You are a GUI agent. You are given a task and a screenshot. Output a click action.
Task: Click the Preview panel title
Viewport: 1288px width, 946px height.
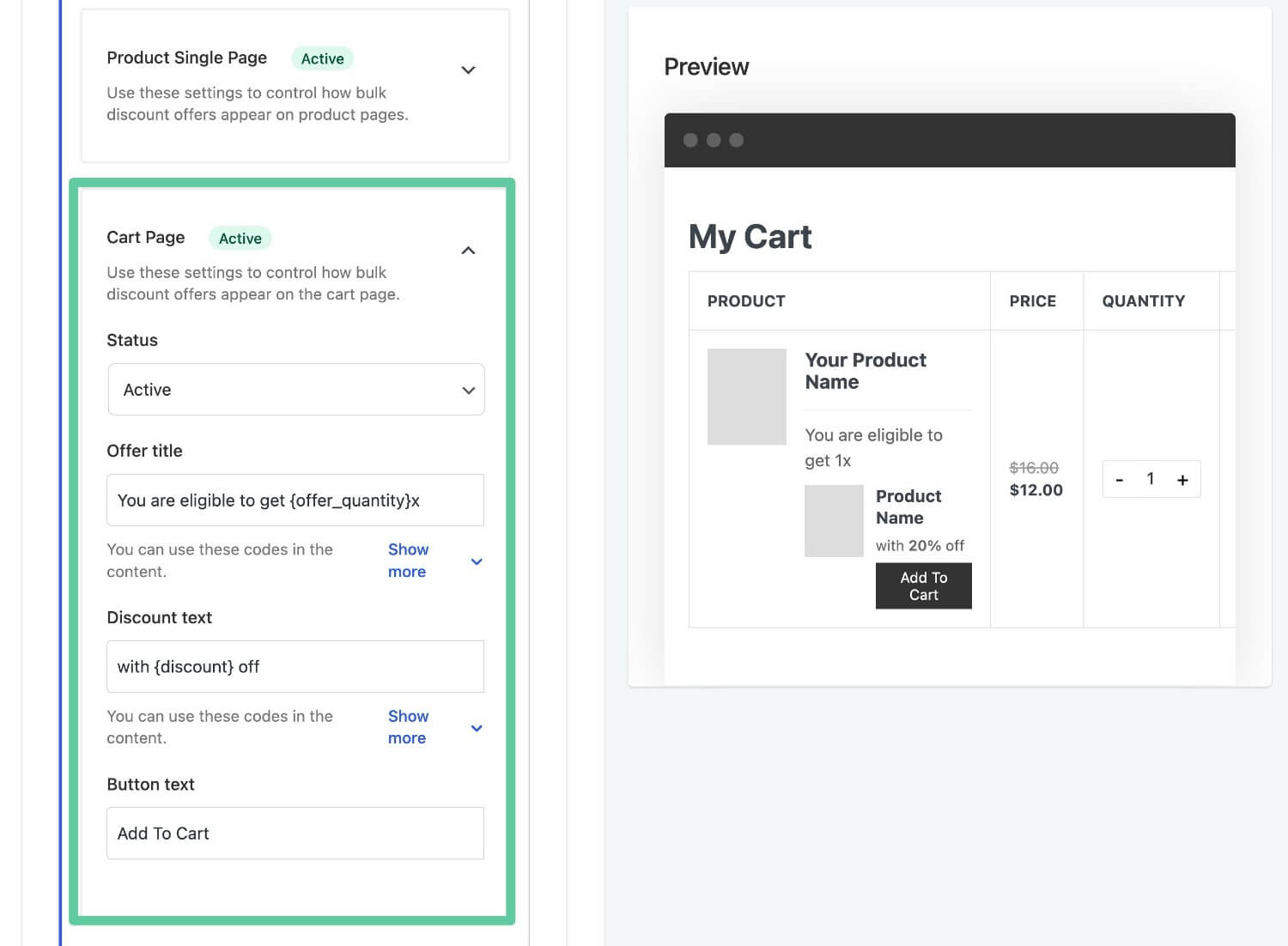tap(707, 67)
